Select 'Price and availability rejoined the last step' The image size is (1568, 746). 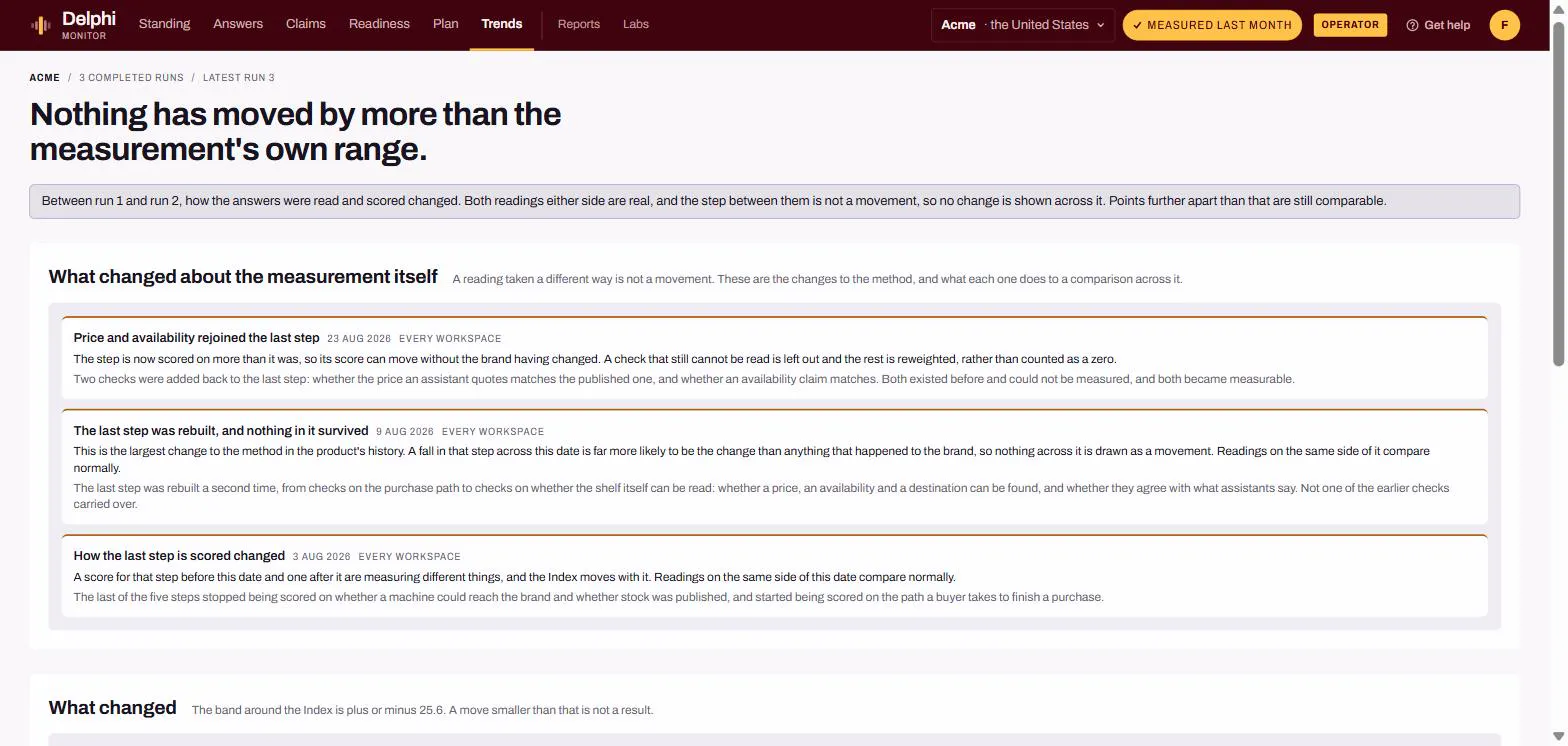(x=197, y=338)
